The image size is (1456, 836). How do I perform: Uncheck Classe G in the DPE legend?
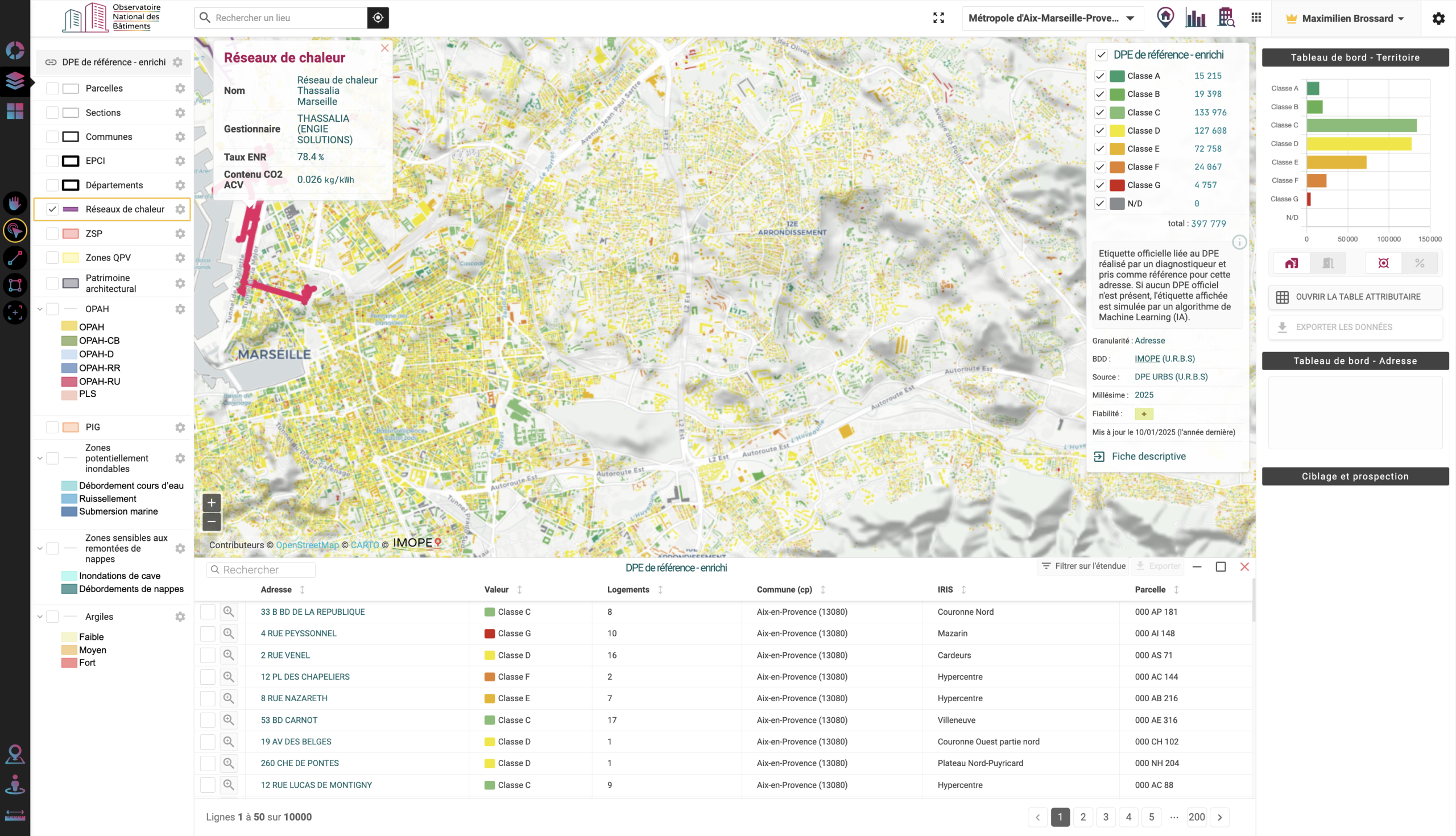click(x=1101, y=185)
